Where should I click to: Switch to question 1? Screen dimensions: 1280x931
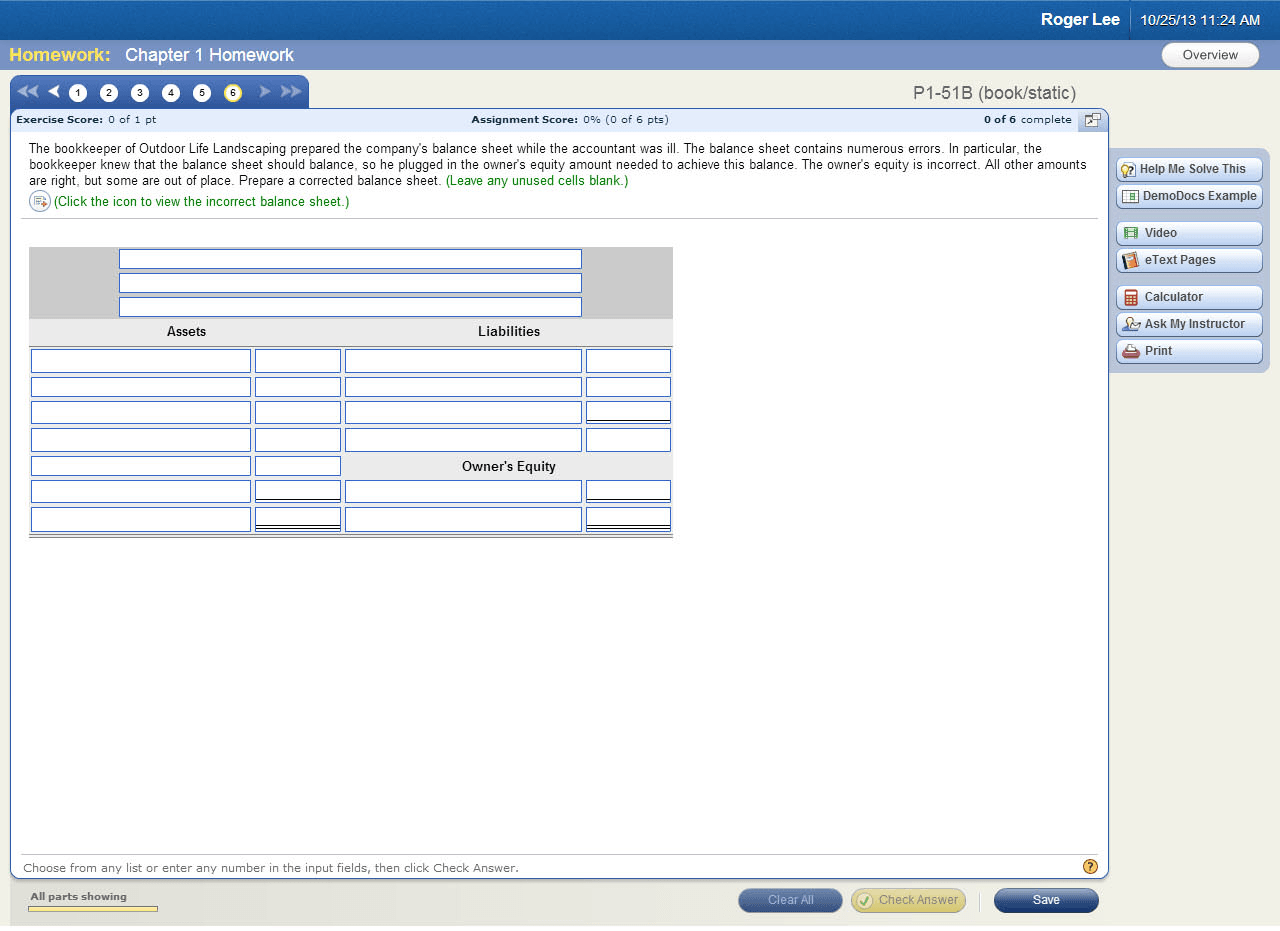click(77, 92)
